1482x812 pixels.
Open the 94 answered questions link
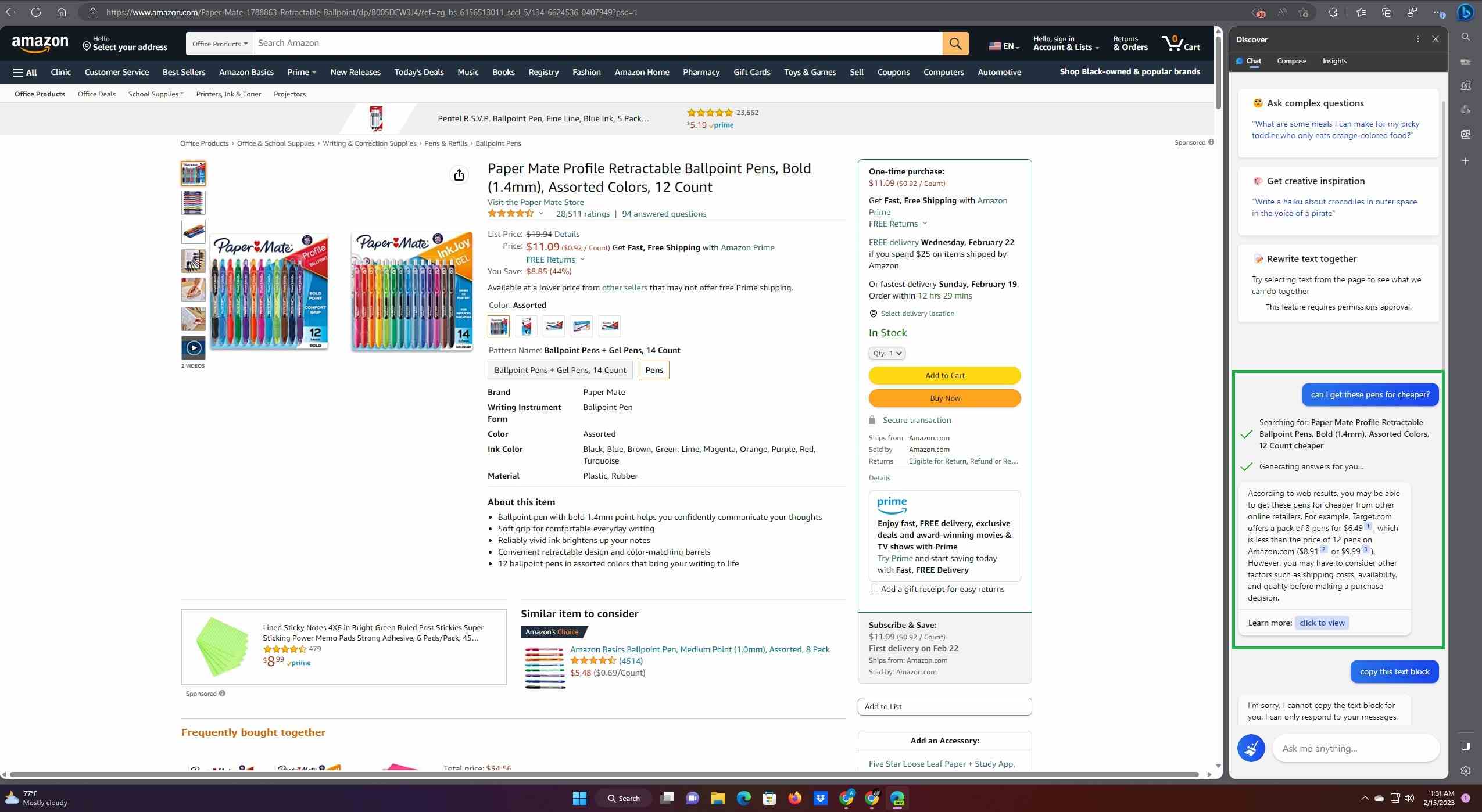664,214
